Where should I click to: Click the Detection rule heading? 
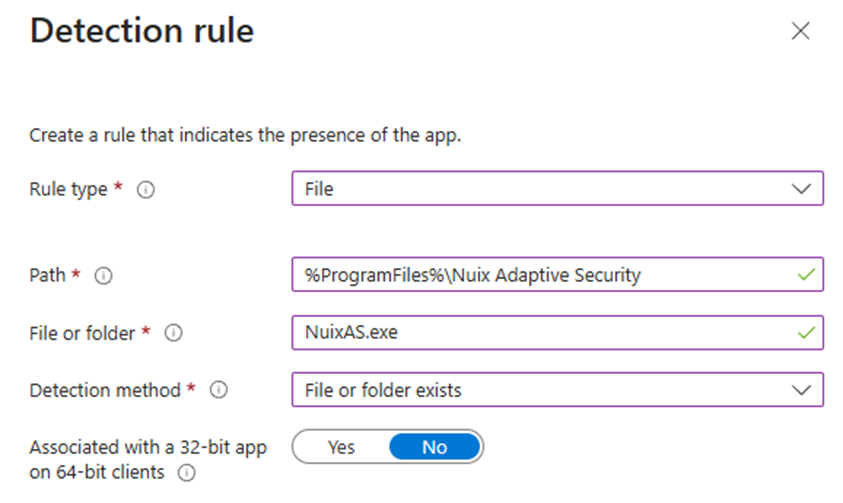[x=142, y=31]
